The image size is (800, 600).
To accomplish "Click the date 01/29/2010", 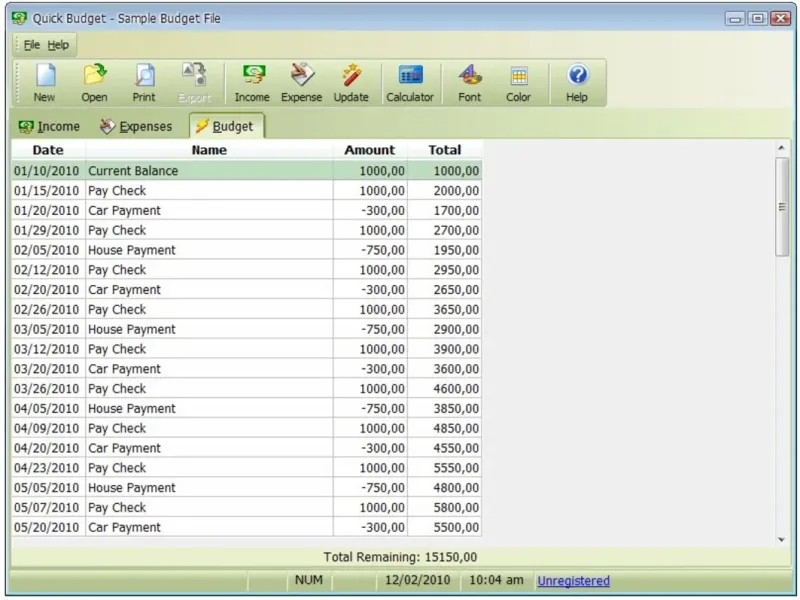I will coord(46,231).
